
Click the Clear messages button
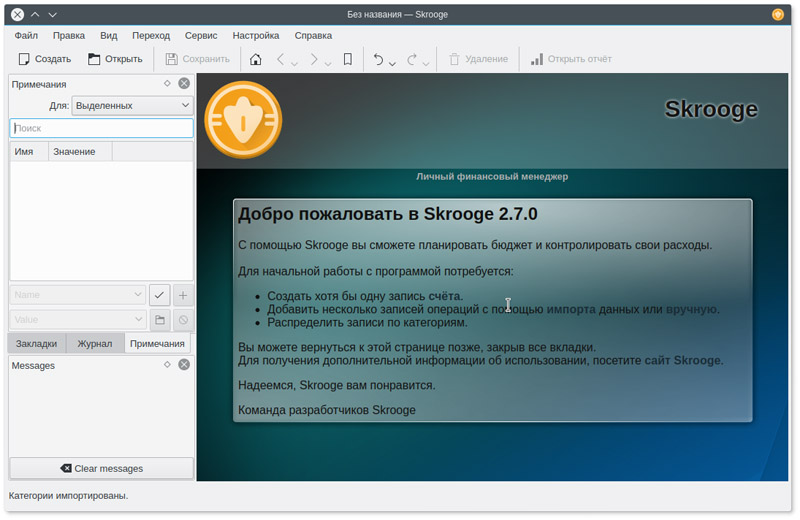pyautogui.click(x=102, y=468)
